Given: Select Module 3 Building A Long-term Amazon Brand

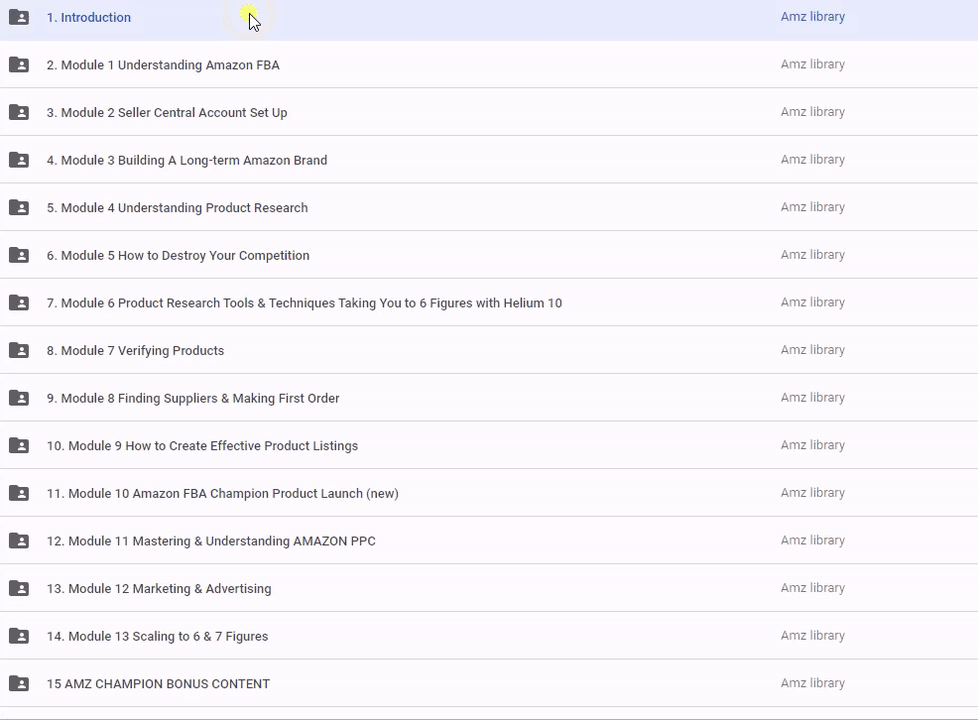Looking at the screenshot, I should point(186,160).
